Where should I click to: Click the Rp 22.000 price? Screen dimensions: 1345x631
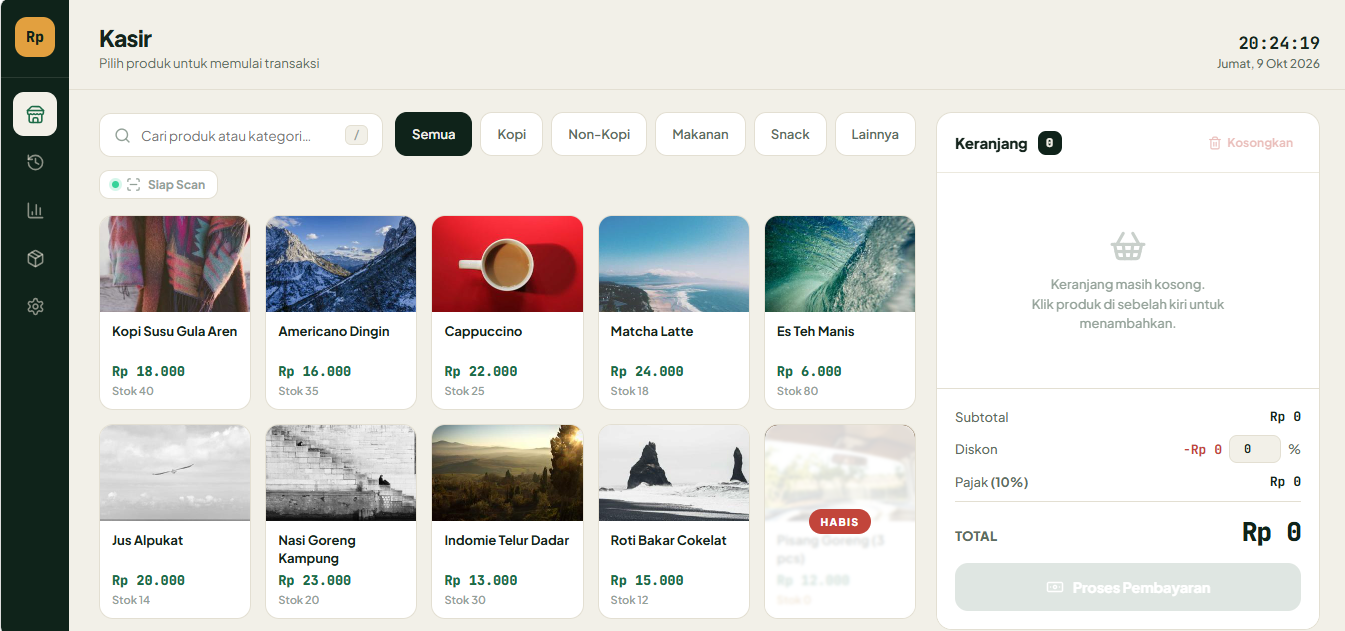pyautogui.click(x=481, y=371)
